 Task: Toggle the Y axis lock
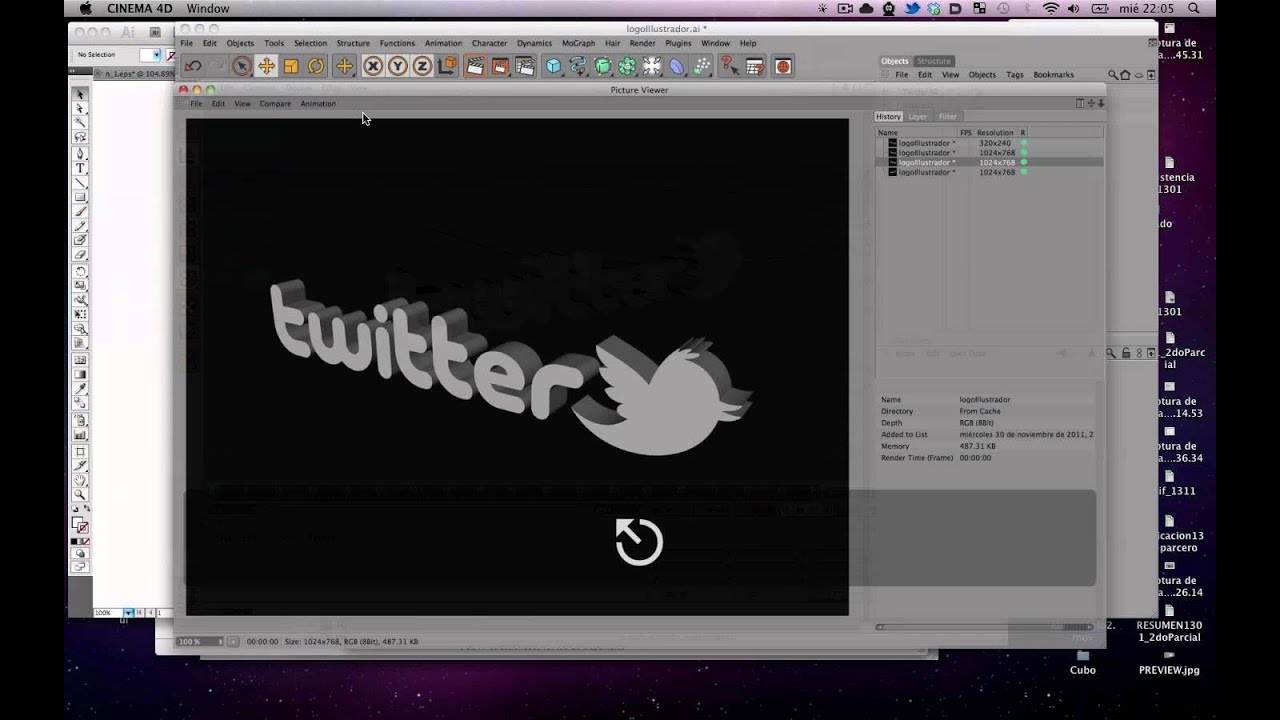(397, 67)
